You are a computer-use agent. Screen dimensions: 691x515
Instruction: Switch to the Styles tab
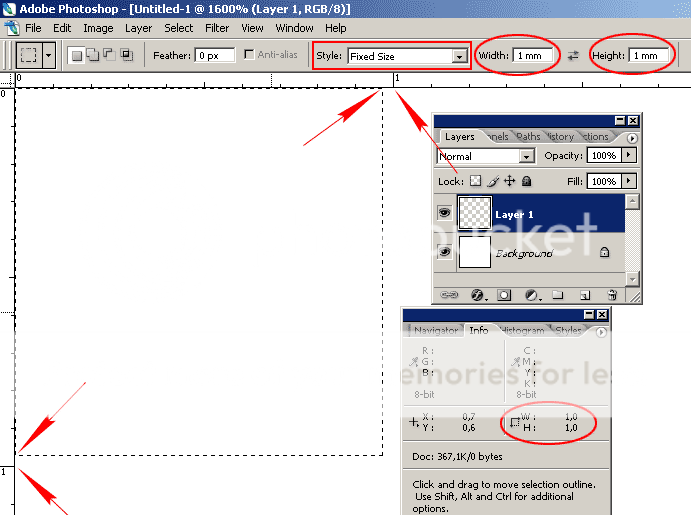[568, 330]
